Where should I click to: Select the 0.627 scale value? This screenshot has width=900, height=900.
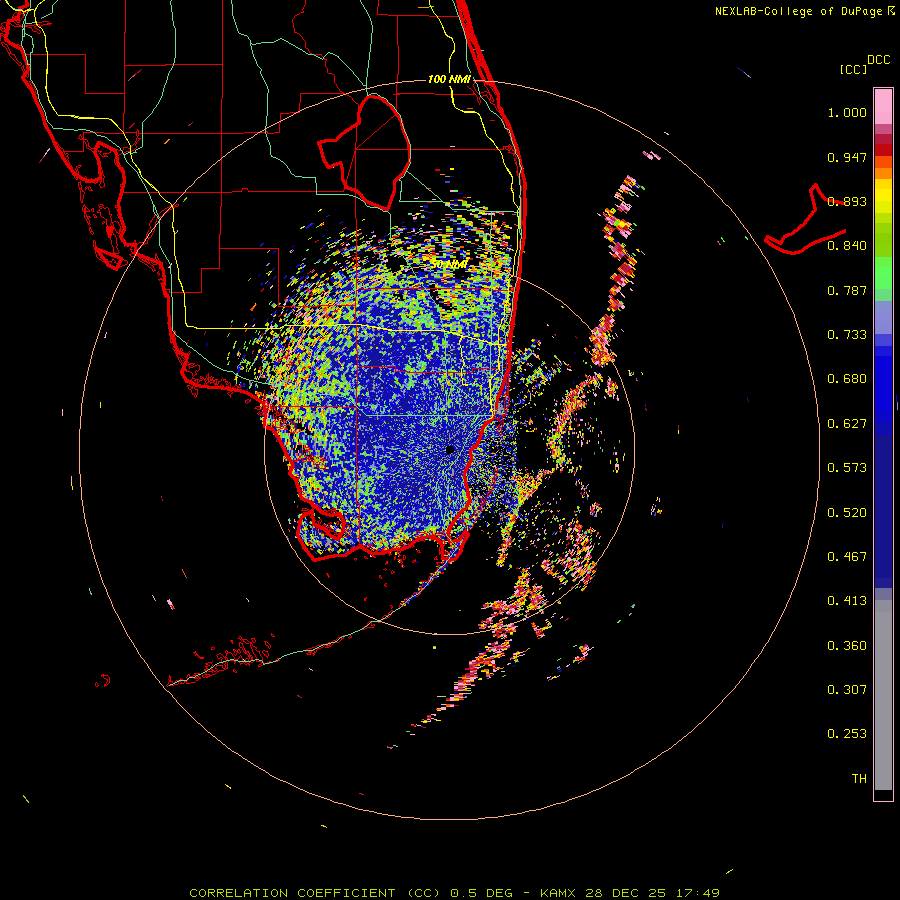point(847,424)
